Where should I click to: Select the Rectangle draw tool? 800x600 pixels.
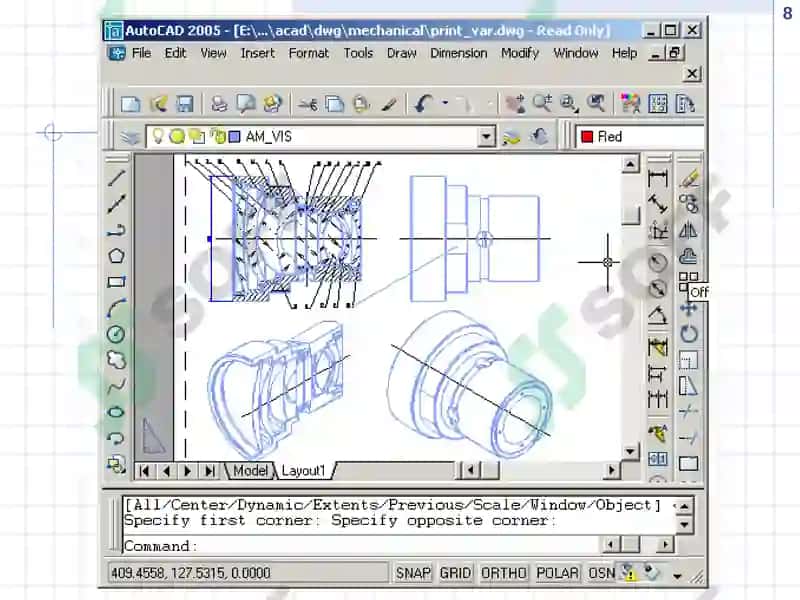click(116, 282)
